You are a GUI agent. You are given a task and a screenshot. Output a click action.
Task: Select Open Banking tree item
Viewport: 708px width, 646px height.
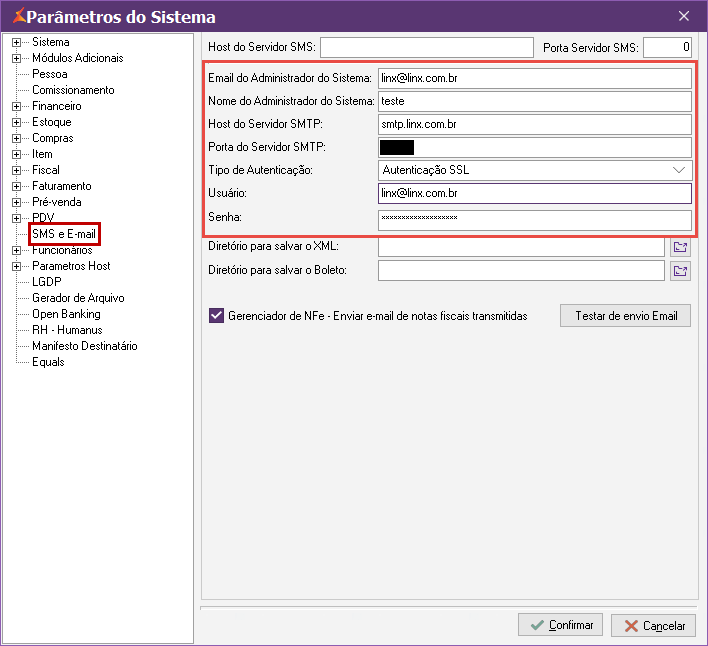(x=66, y=314)
